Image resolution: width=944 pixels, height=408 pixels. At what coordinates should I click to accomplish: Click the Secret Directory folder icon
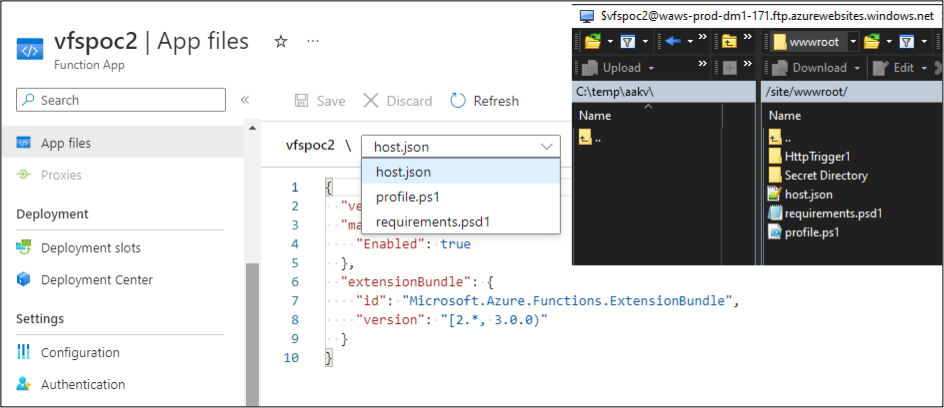coord(775,176)
